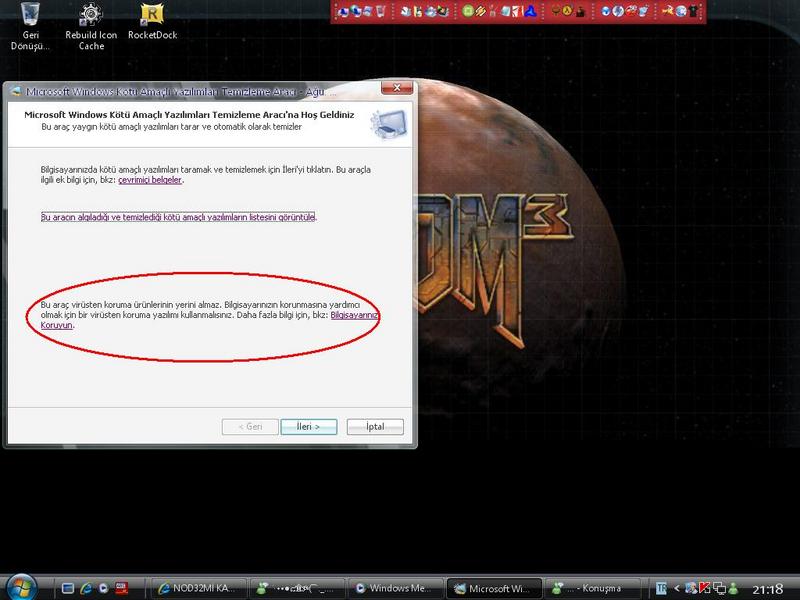Launch Windows Media Player from quick launch
800x600 pixels.
(104, 588)
